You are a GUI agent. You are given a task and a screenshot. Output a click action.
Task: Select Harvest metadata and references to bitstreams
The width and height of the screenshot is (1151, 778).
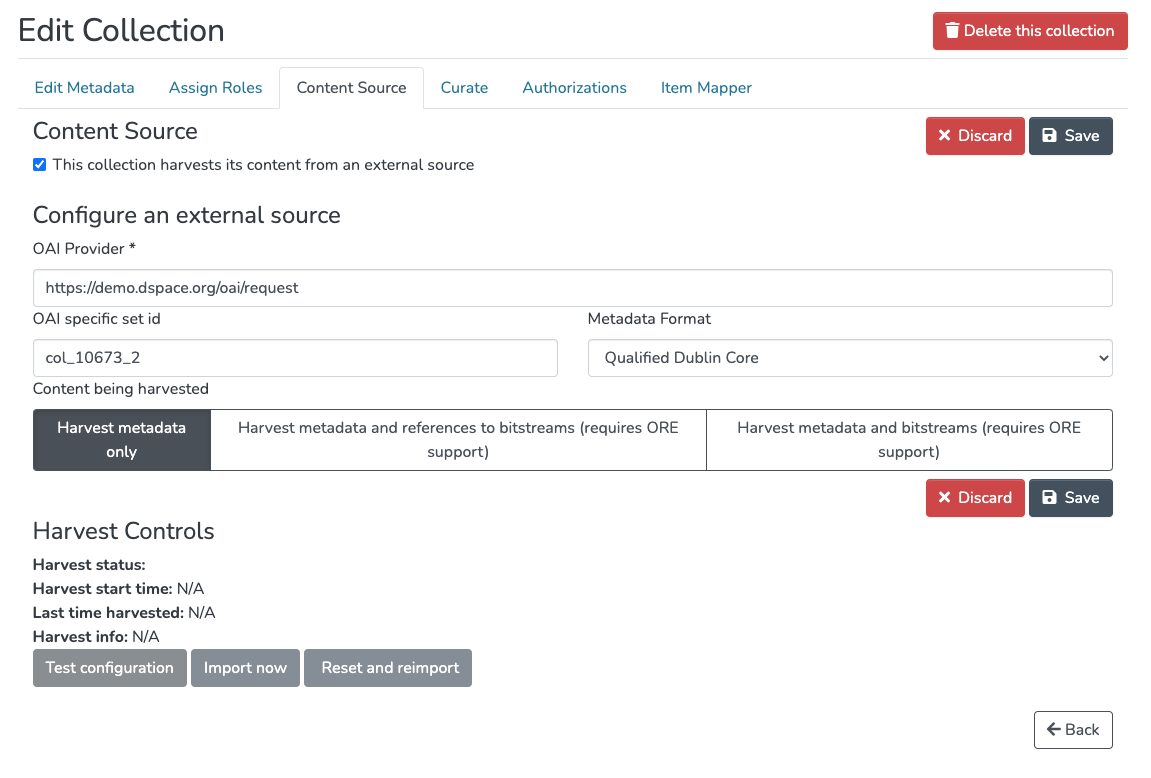tap(458, 440)
